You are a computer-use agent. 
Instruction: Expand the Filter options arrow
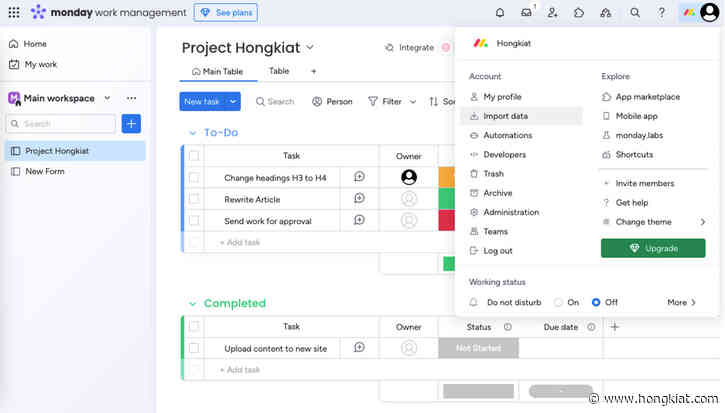pyautogui.click(x=413, y=102)
